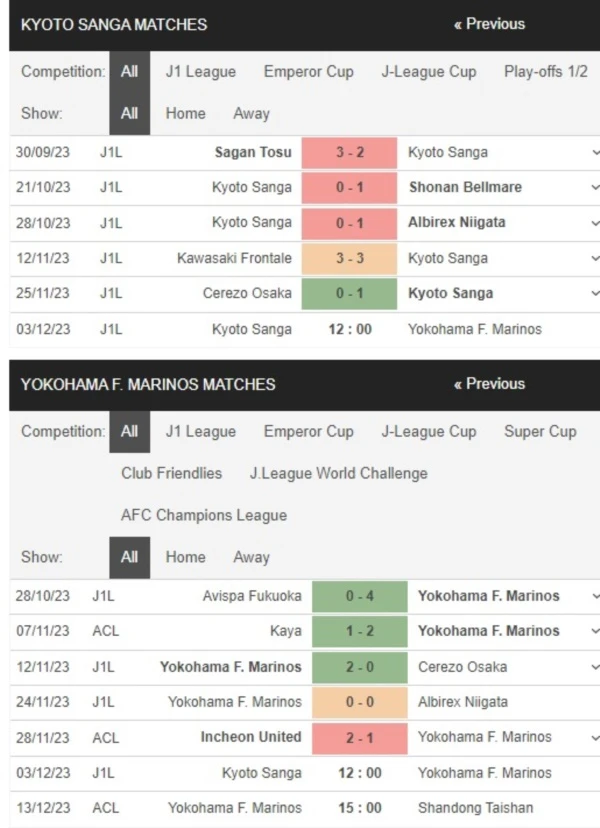Filter Yokohama matches by Super Cup
600x828 pixels.
[x=540, y=431]
